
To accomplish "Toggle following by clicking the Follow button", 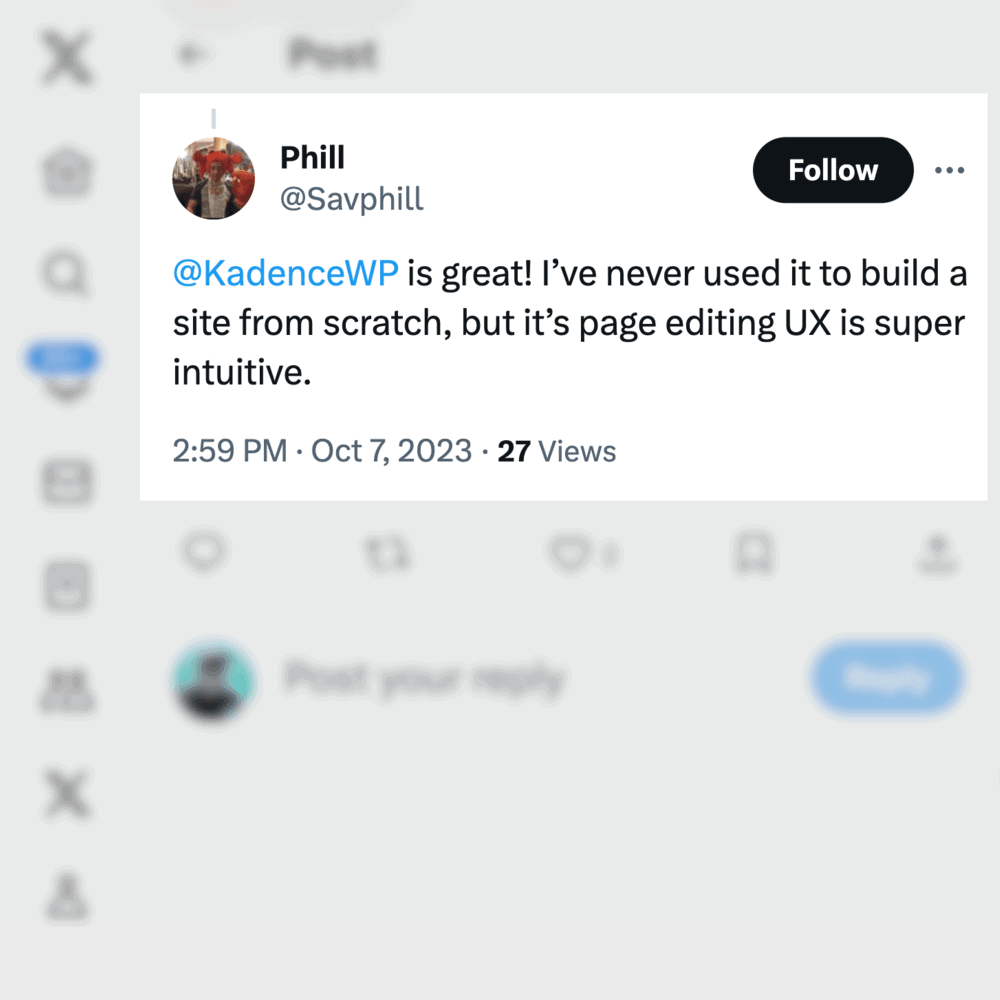I will coord(832,170).
